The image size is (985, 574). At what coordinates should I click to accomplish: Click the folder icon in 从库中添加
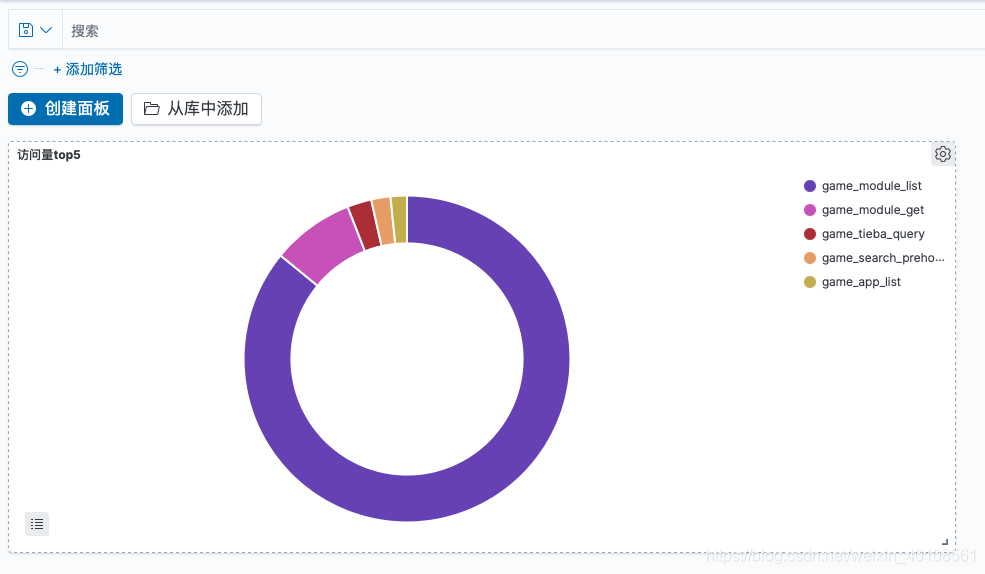(151, 109)
